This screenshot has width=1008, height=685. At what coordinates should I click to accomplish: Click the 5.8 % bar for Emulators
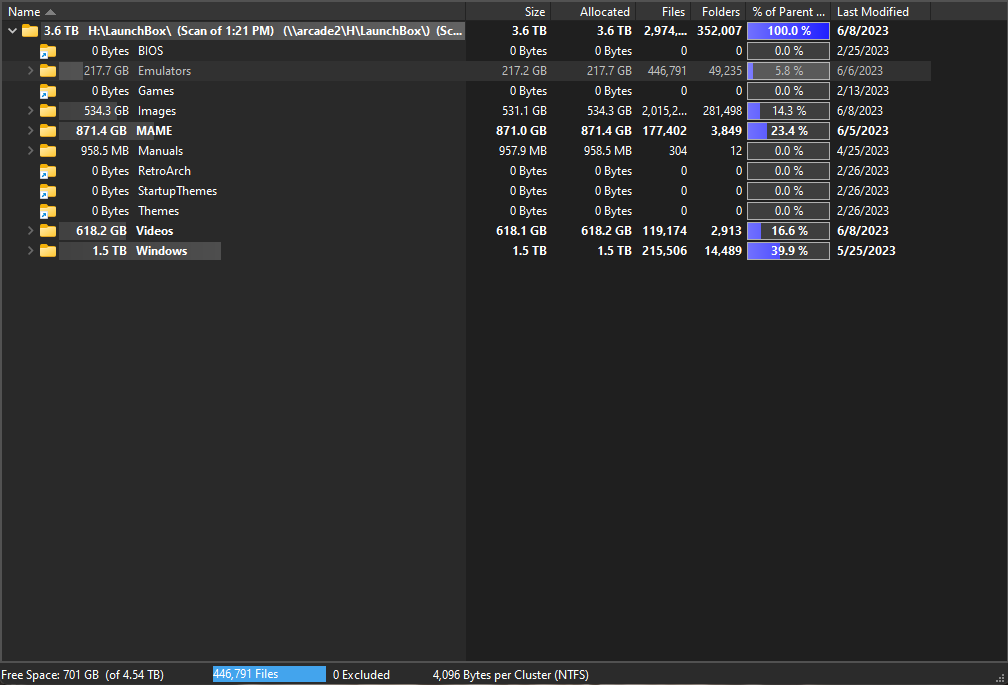click(x=788, y=71)
